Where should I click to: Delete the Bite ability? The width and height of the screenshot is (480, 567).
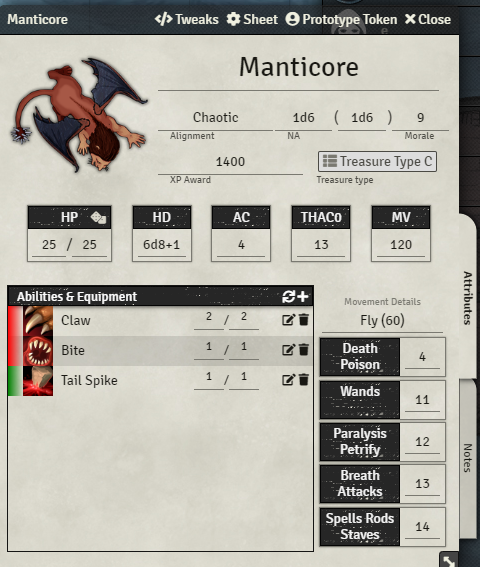[x=304, y=350]
